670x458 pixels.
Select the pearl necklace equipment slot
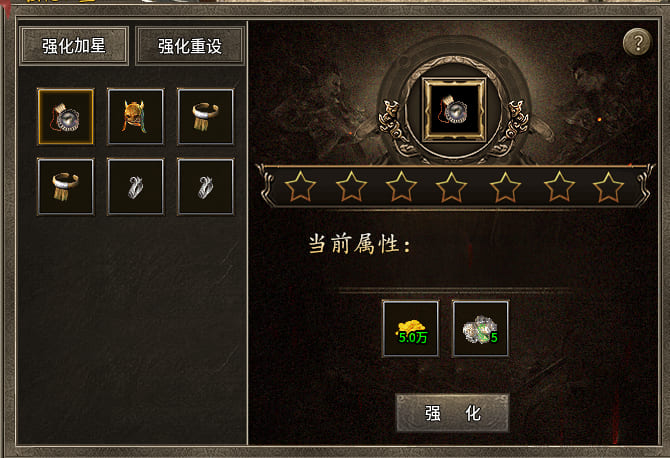[x=66, y=117]
